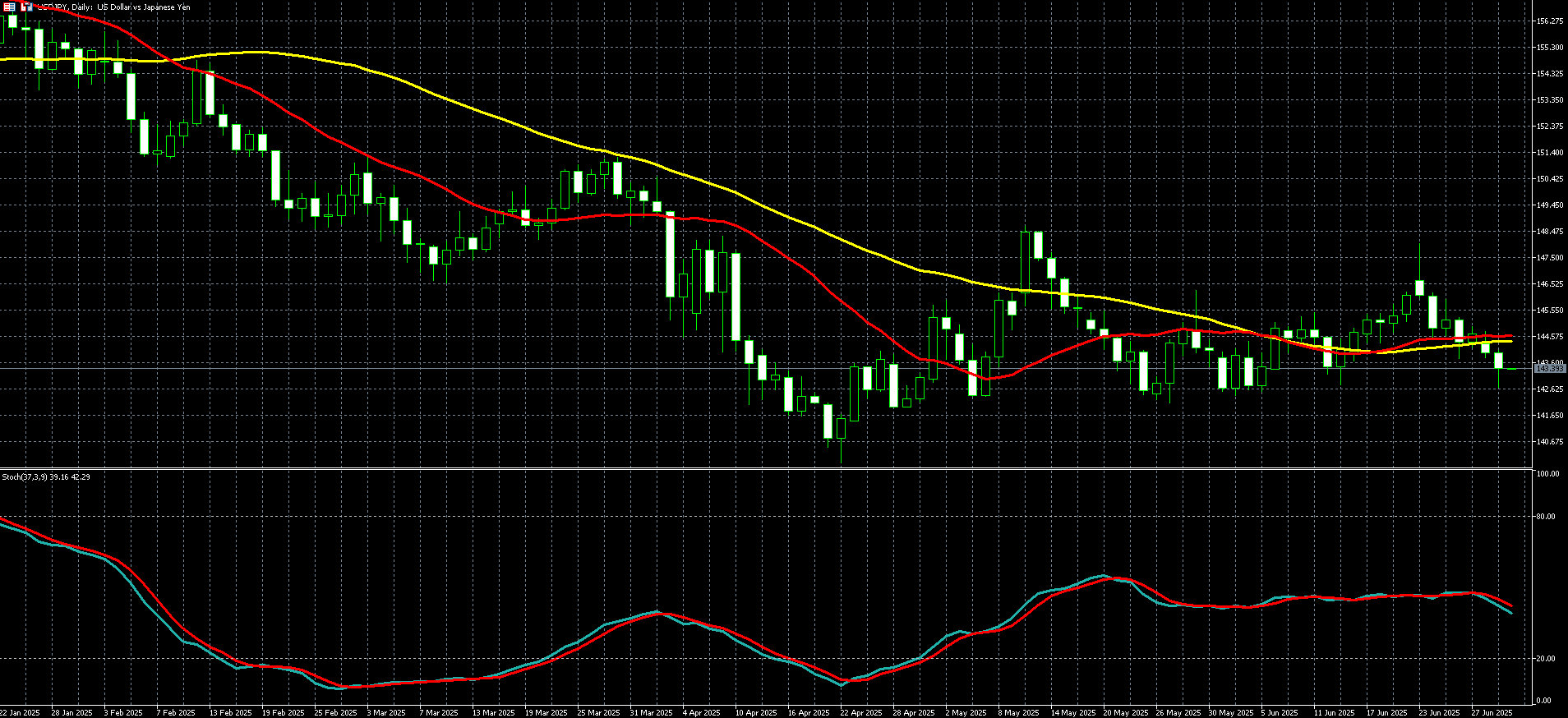Screen dimensions: 1568x718
Task: Click the 5 Jun 2025 date label
Action: pos(1280,713)
